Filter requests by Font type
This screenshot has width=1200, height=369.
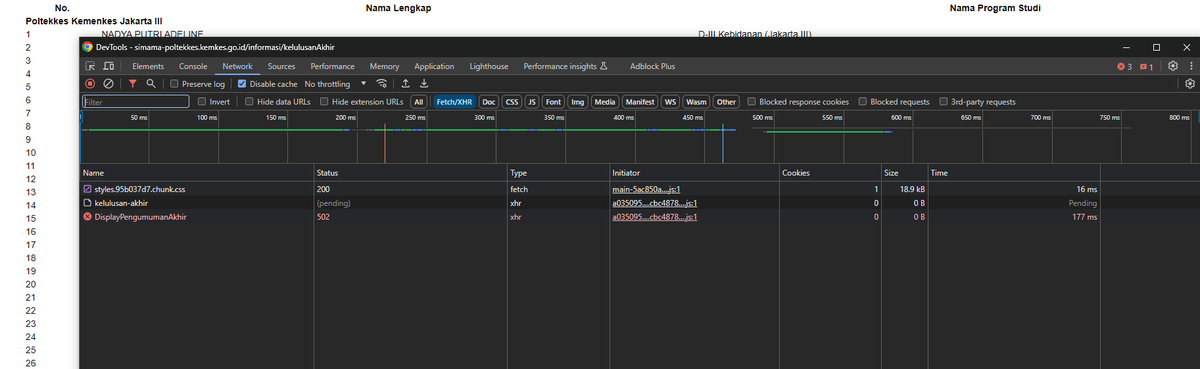(x=553, y=102)
